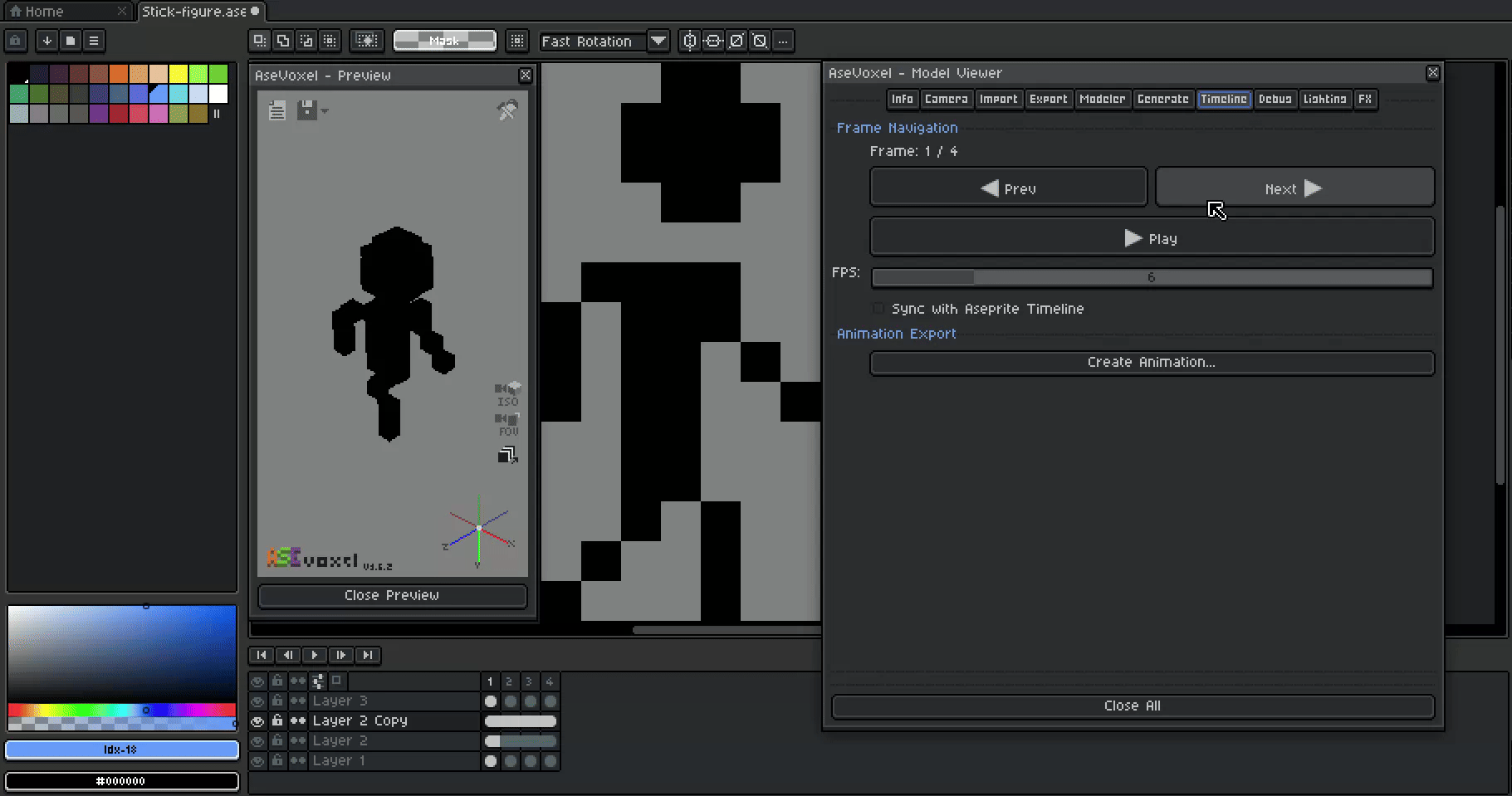Screen dimensions: 1512x796
Task: Toggle visibility of Layer 3
Action: pos(258,701)
